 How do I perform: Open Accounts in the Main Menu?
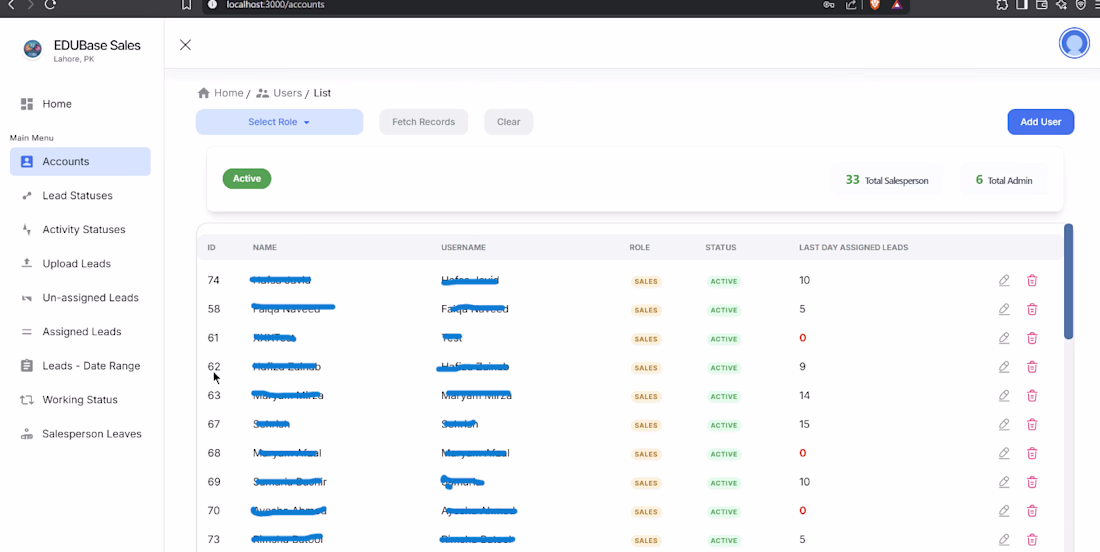[80, 161]
